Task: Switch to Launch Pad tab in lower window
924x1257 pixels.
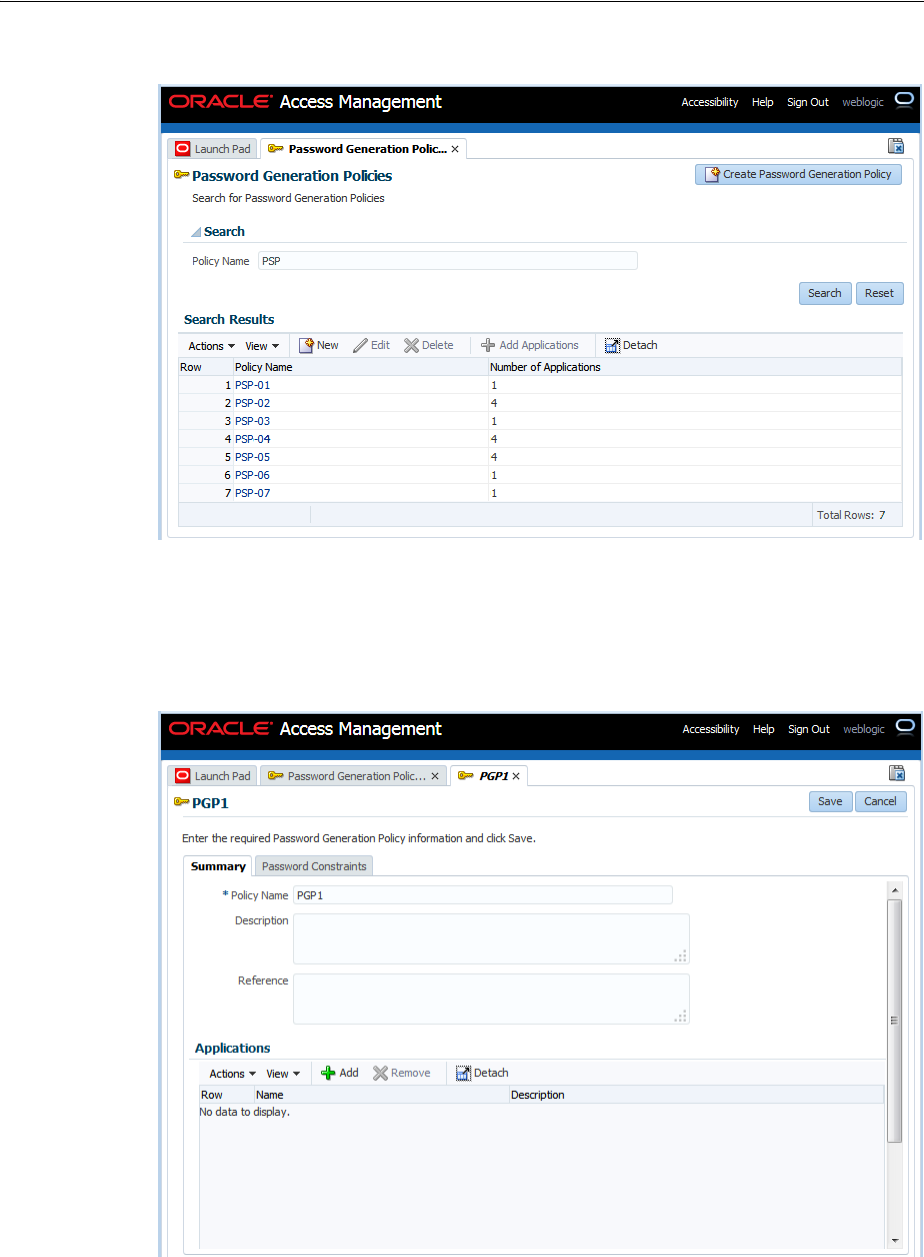Action: (212, 776)
